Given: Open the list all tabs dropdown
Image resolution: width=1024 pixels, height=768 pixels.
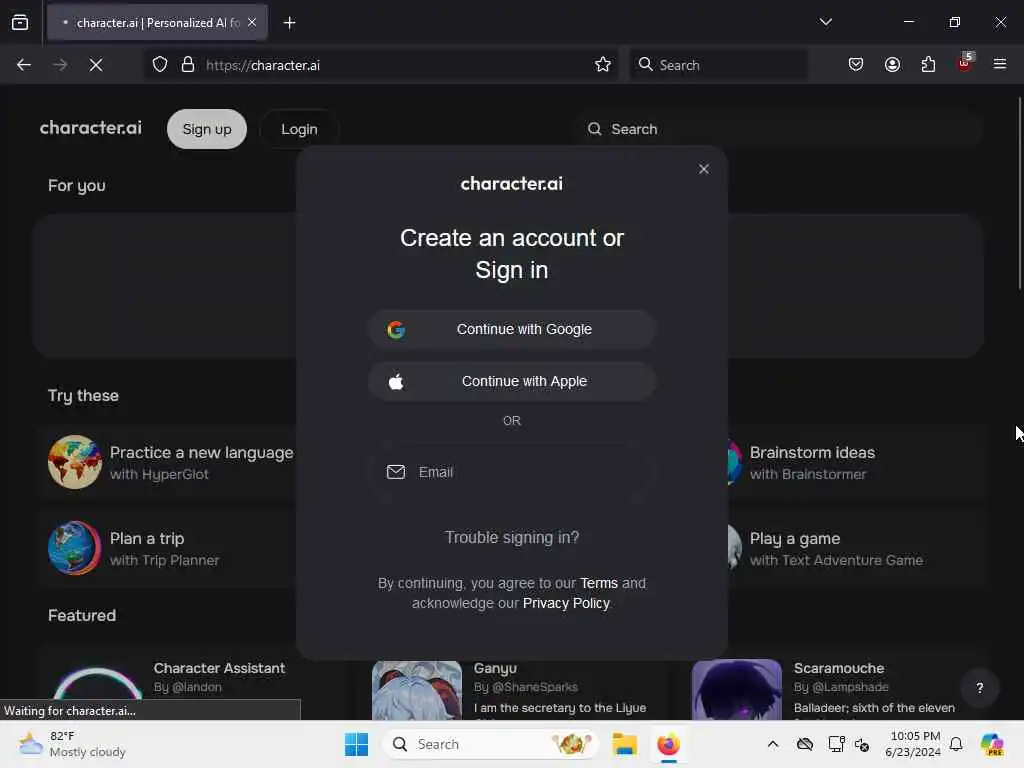Looking at the screenshot, I should (x=825, y=22).
